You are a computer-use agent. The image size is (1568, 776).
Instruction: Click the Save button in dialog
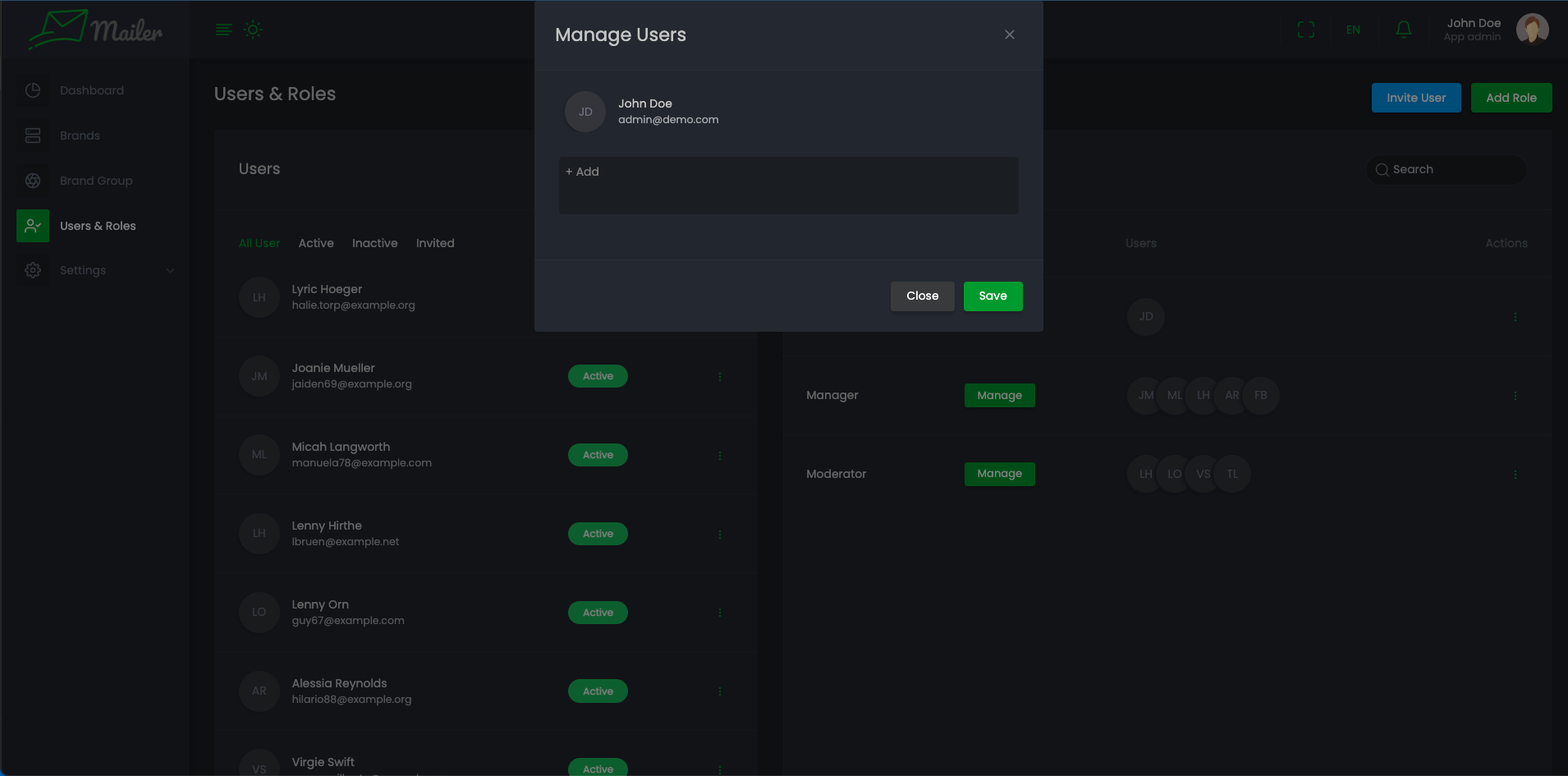pyautogui.click(x=993, y=296)
